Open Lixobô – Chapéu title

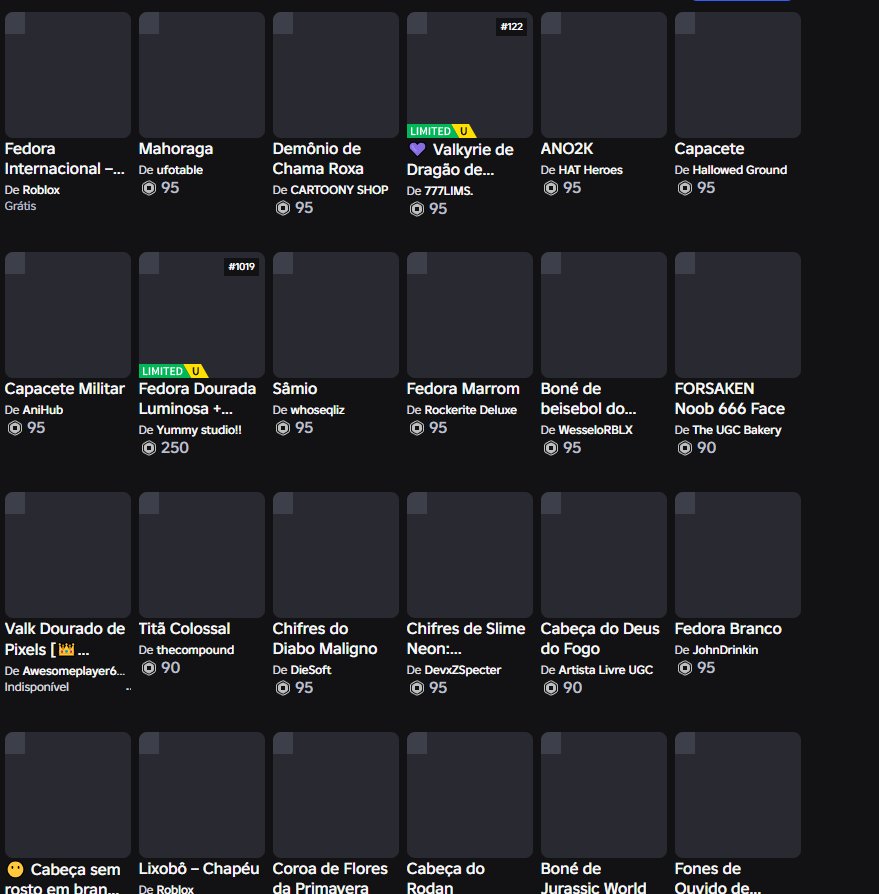[199, 869]
